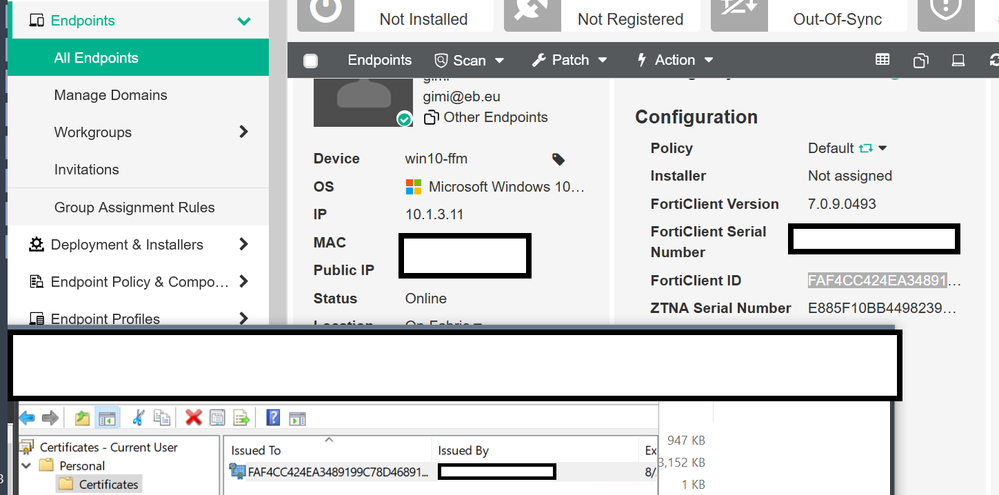Viewport: 999px width, 495px height.
Task: Expand Endpoint Policy & Components arrow
Action: pyautogui.click(x=243, y=282)
